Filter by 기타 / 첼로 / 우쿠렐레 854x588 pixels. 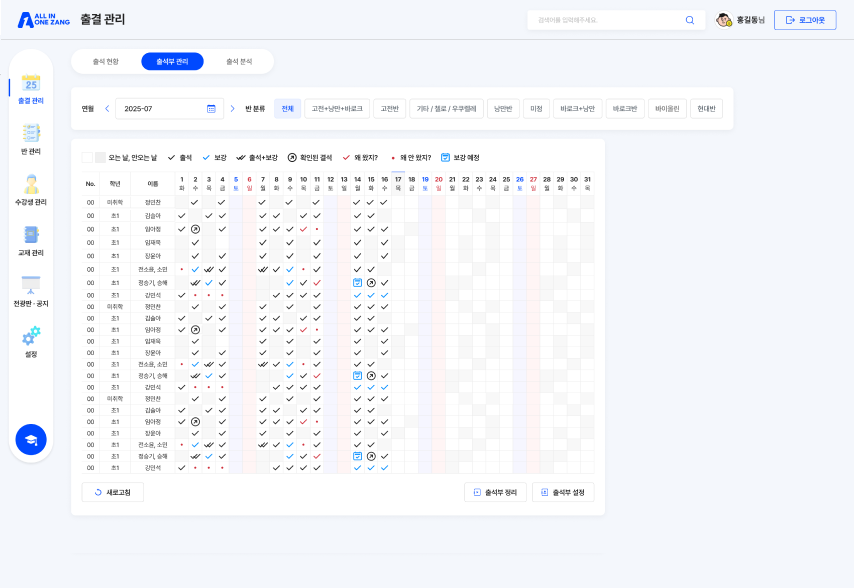(447, 109)
